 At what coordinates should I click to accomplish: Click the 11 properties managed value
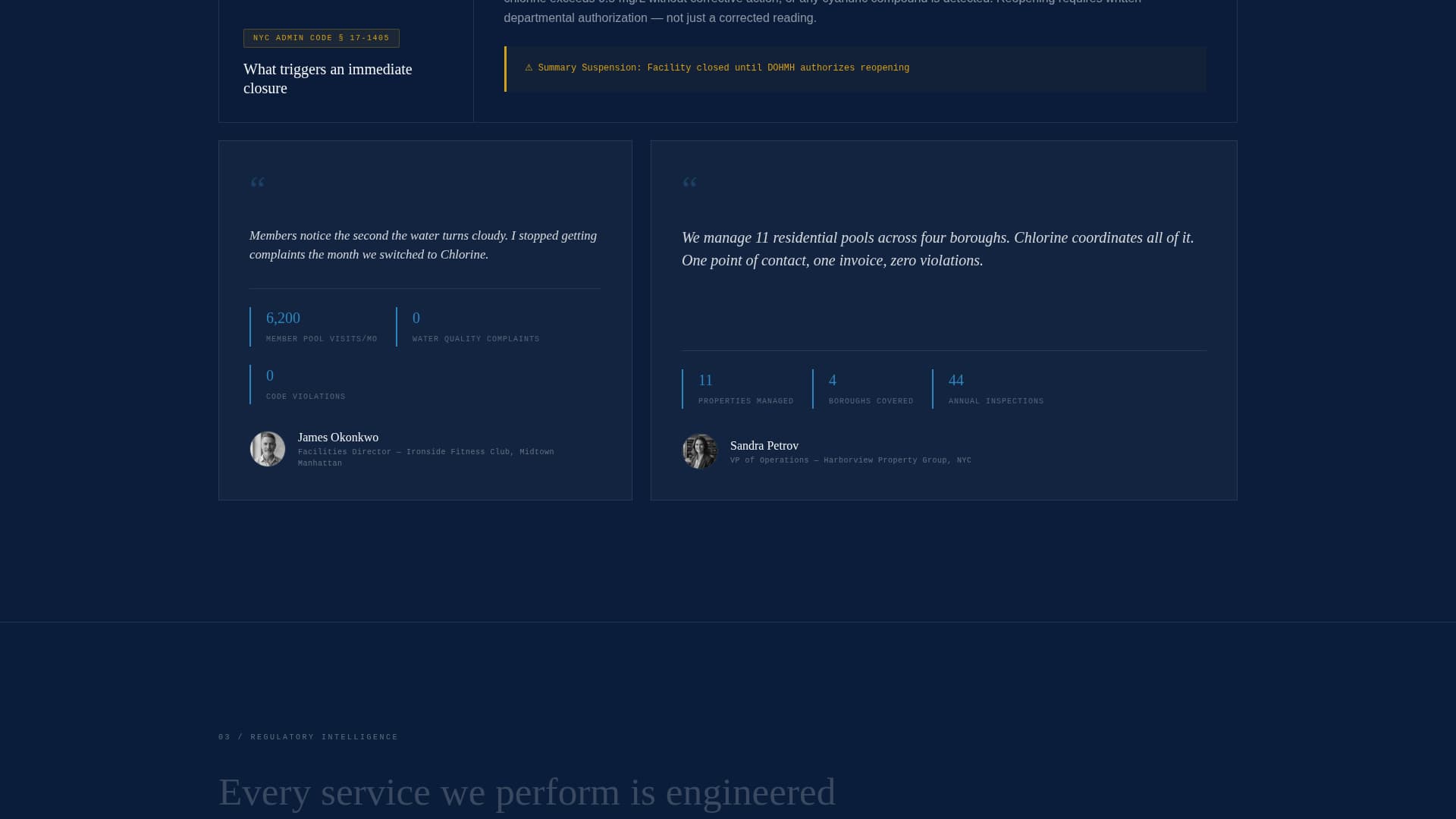[705, 380]
